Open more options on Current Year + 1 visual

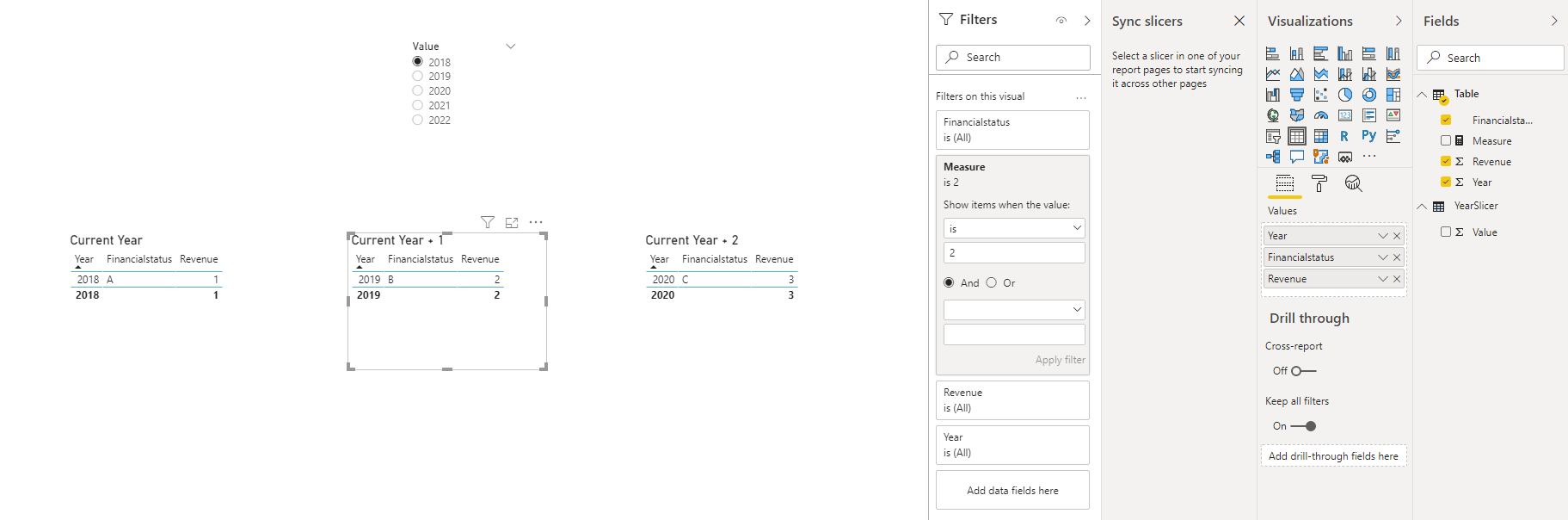tap(536, 222)
